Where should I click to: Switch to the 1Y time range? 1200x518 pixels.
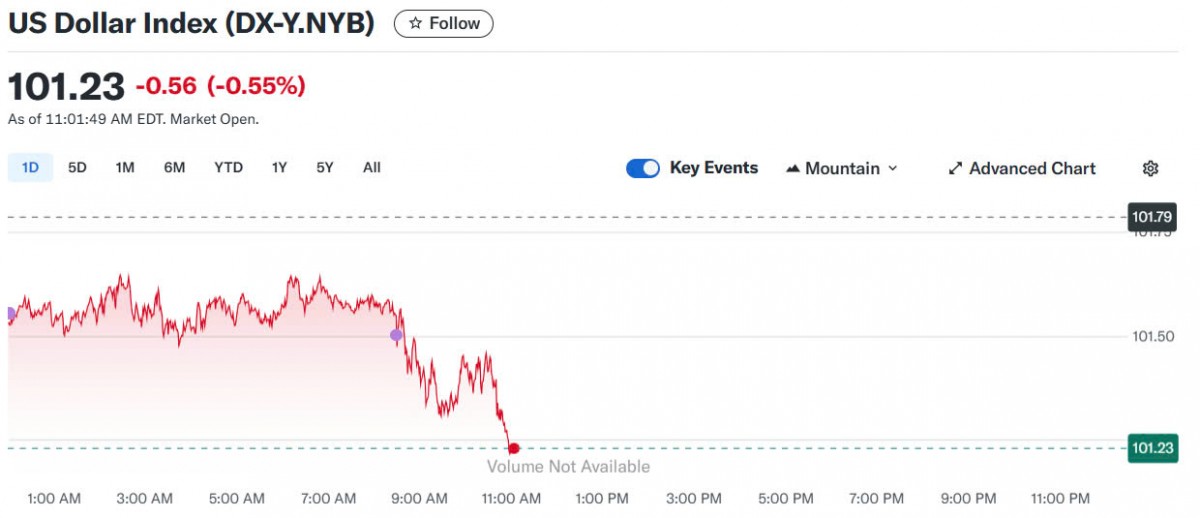[x=279, y=167]
